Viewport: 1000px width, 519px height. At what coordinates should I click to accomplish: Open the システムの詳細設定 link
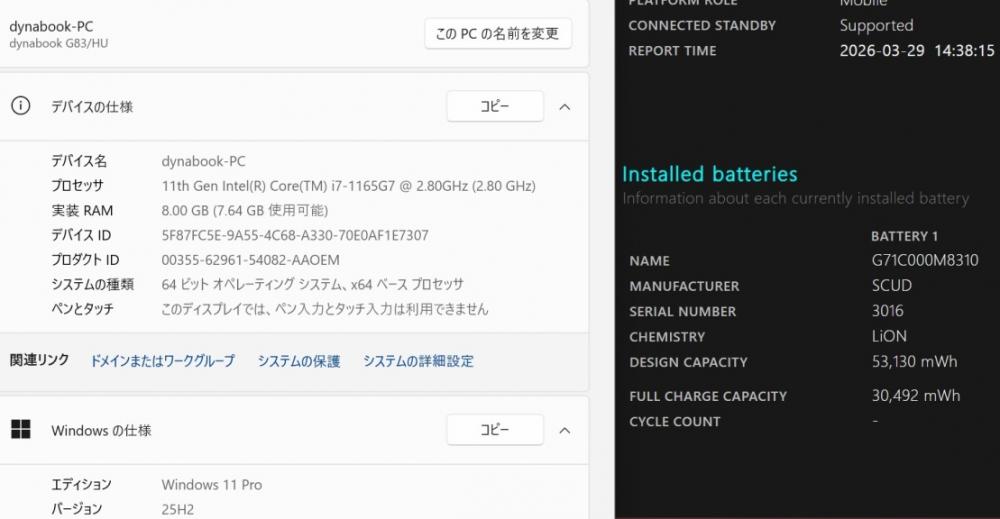pos(418,361)
